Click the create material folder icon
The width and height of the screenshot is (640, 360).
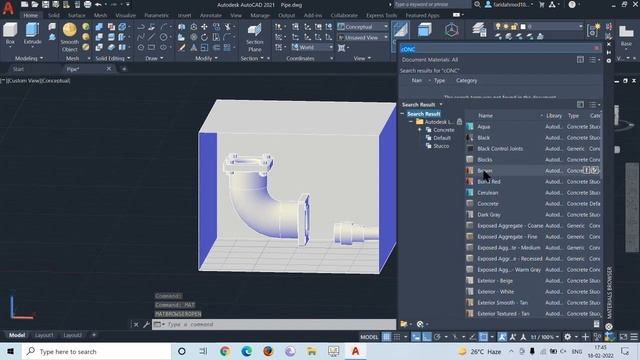point(404,324)
